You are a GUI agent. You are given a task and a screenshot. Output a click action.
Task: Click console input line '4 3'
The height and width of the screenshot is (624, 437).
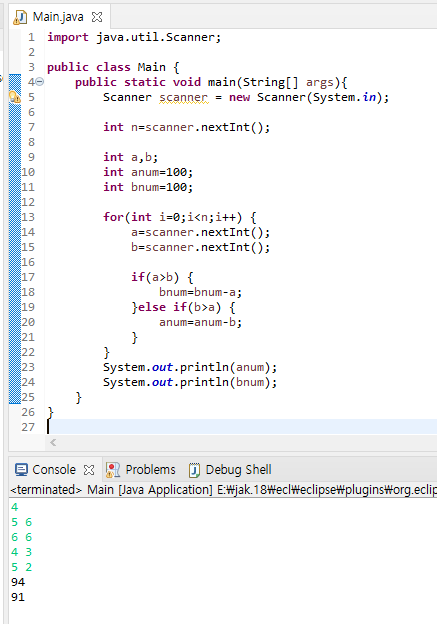[21, 552]
